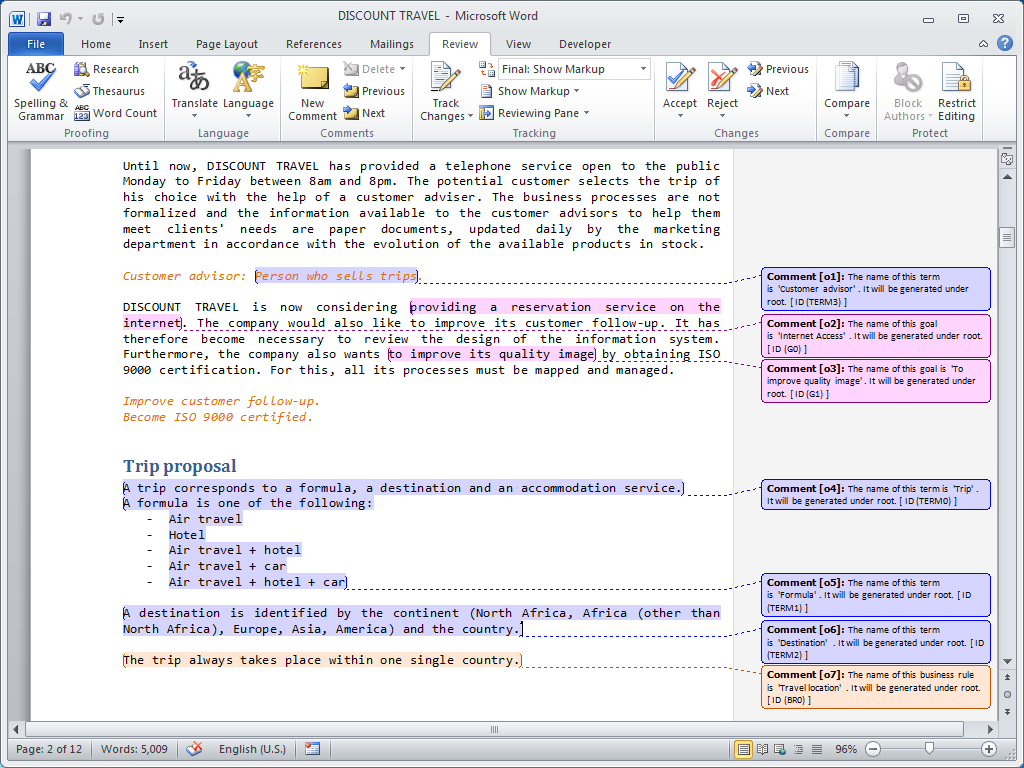Viewport: 1024px width, 768px height.
Task: Show the Word Count dialog
Action: pyautogui.click(x=115, y=113)
